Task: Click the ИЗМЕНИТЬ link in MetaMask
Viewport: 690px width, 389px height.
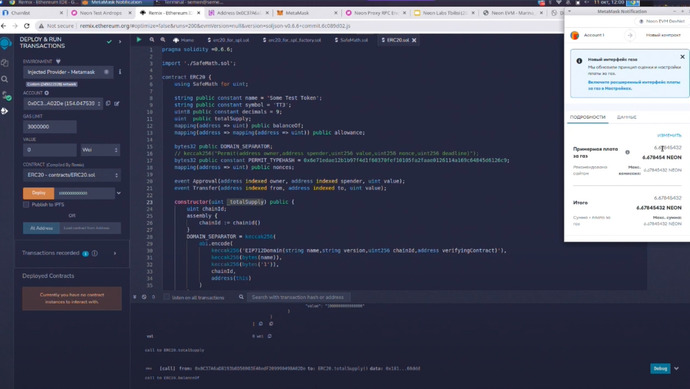Action: click(669, 135)
